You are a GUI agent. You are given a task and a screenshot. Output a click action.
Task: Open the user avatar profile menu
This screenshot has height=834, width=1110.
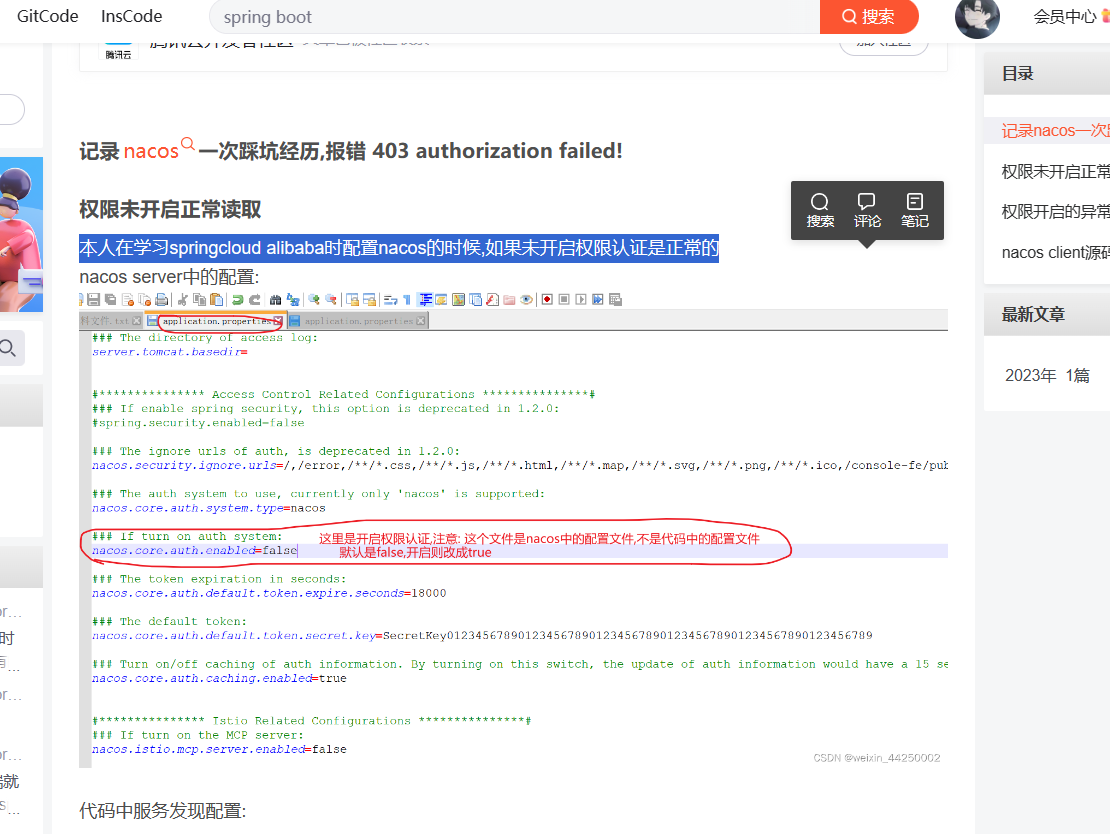pos(977,18)
